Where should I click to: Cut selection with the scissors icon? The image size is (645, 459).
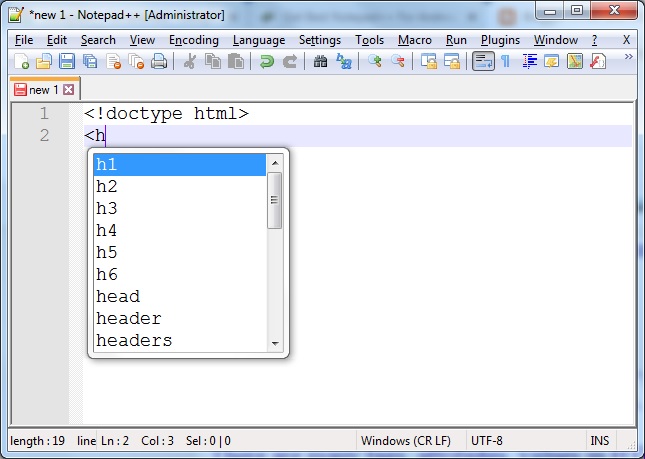click(190, 61)
